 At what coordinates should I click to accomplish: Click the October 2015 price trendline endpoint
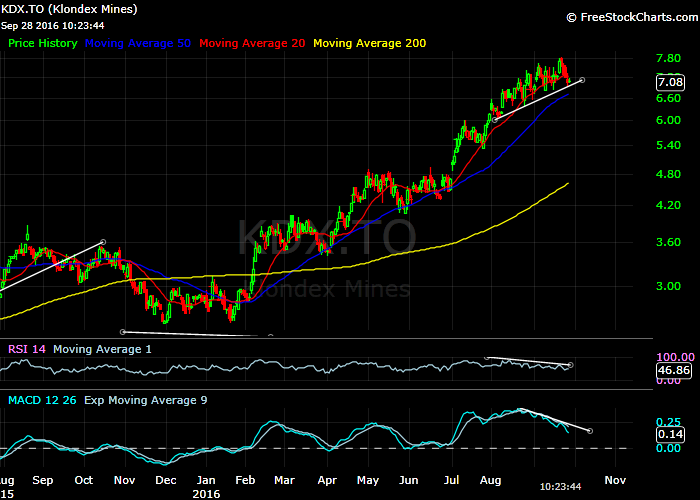click(103, 241)
